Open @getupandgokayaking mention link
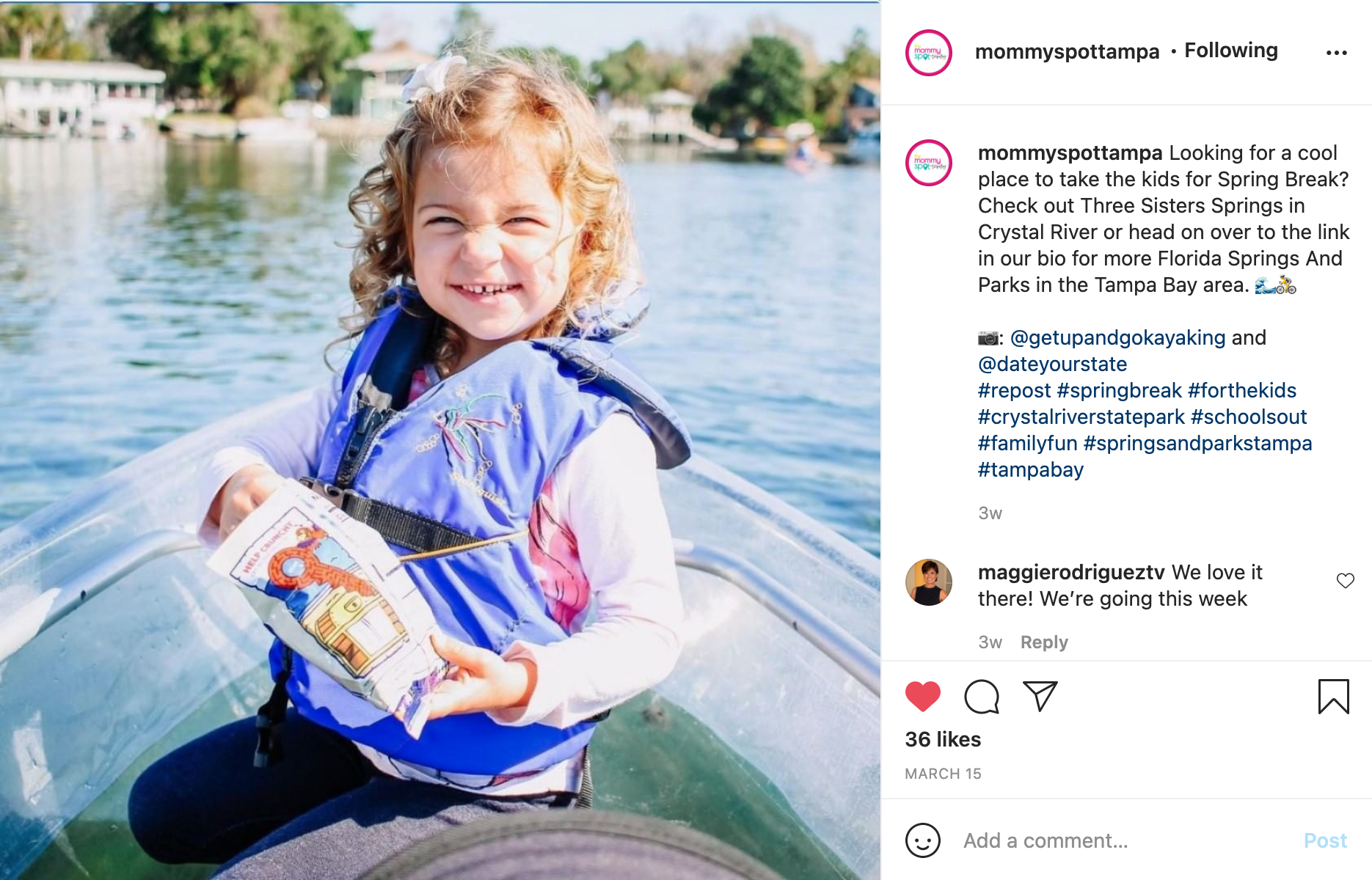The width and height of the screenshot is (1372, 880). tap(1117, 338)
